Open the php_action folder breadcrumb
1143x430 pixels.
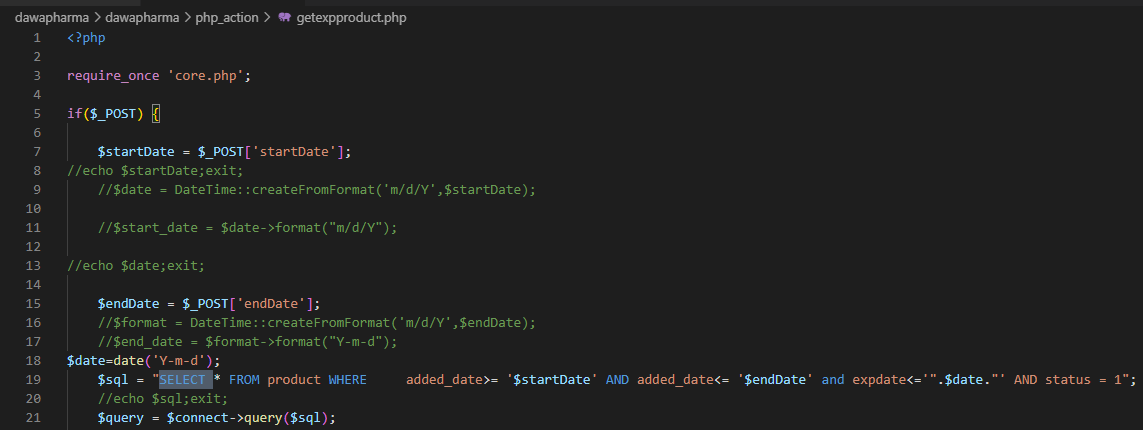pos(227,17)
